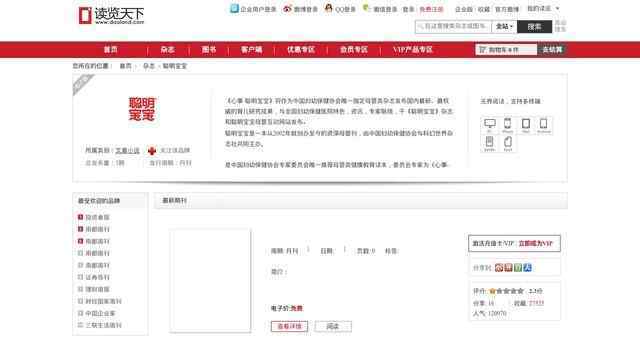Click the 最受欢迎的品牌 sidebar heading
640x360 pixels.
[x=99, y=200]
